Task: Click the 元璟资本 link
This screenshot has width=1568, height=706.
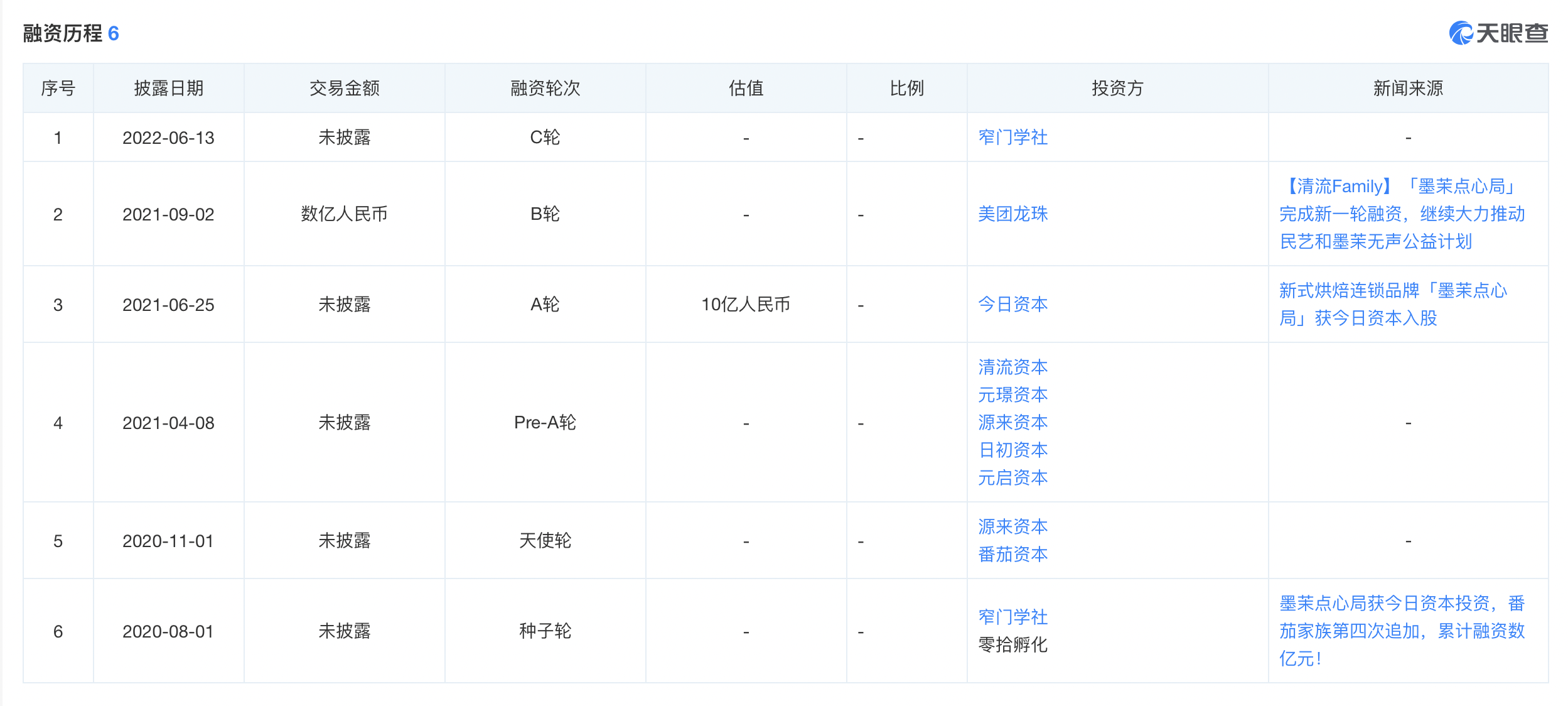Action: tap(1012, 395)
